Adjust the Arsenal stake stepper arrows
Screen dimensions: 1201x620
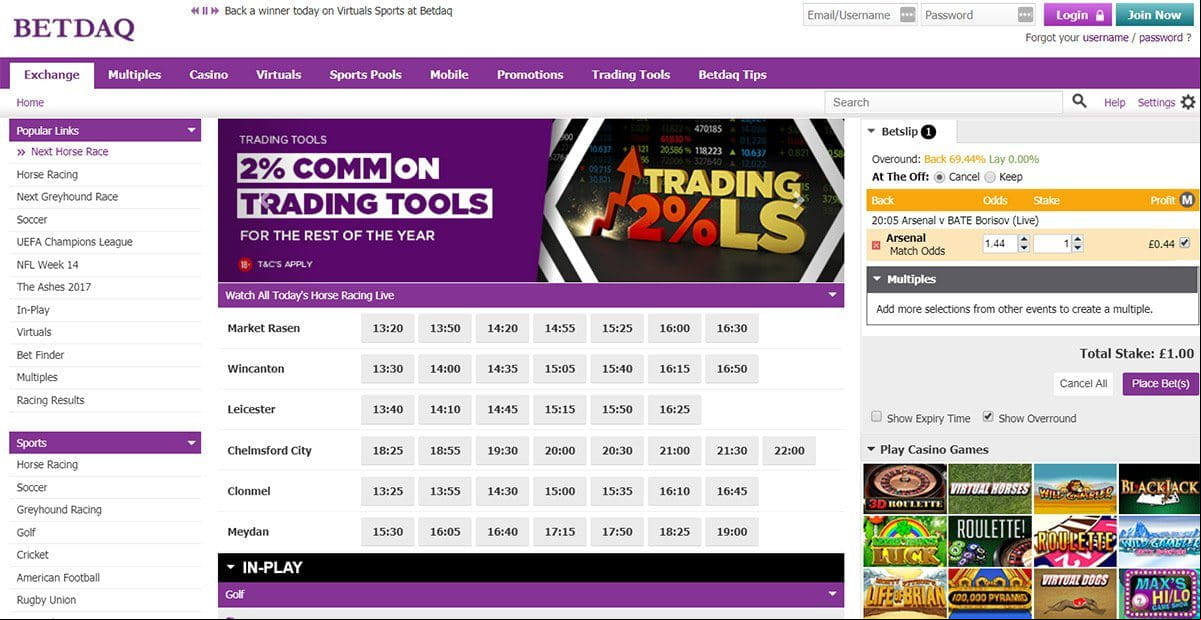pyautogui.click(x=1077, y=243)
